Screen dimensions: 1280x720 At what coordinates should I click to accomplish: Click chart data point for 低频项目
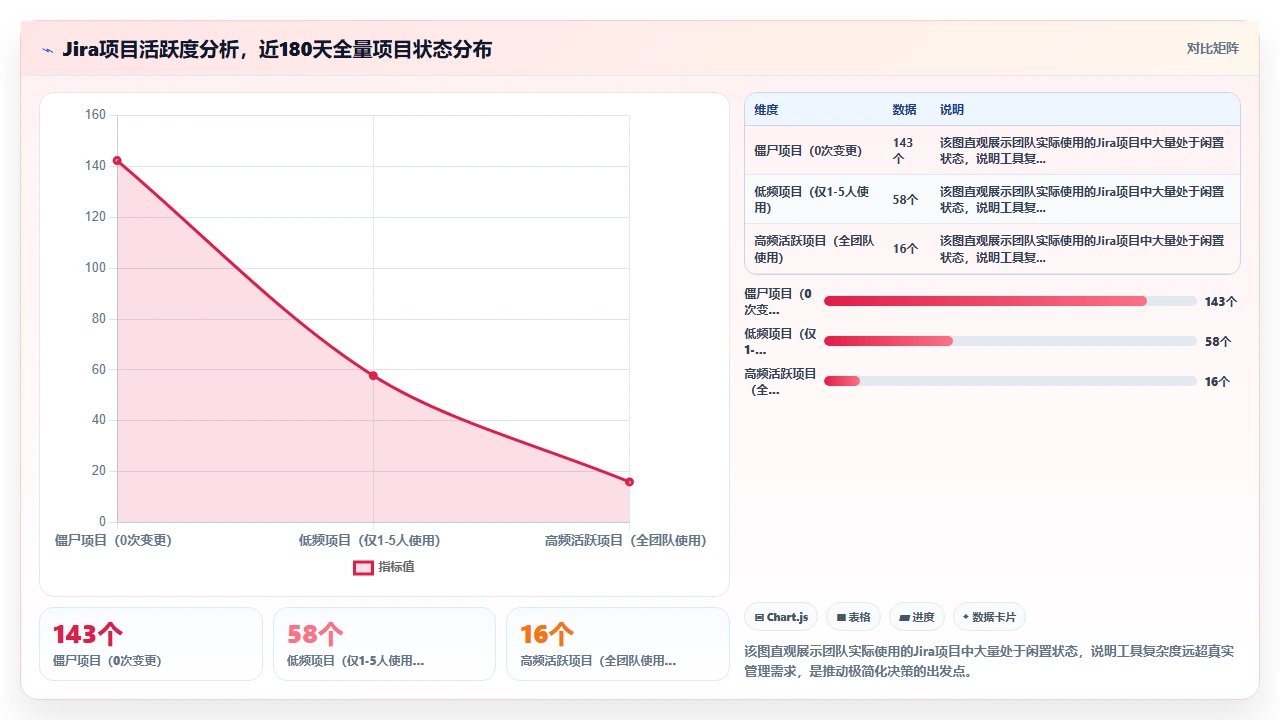[x=373, y=376]
